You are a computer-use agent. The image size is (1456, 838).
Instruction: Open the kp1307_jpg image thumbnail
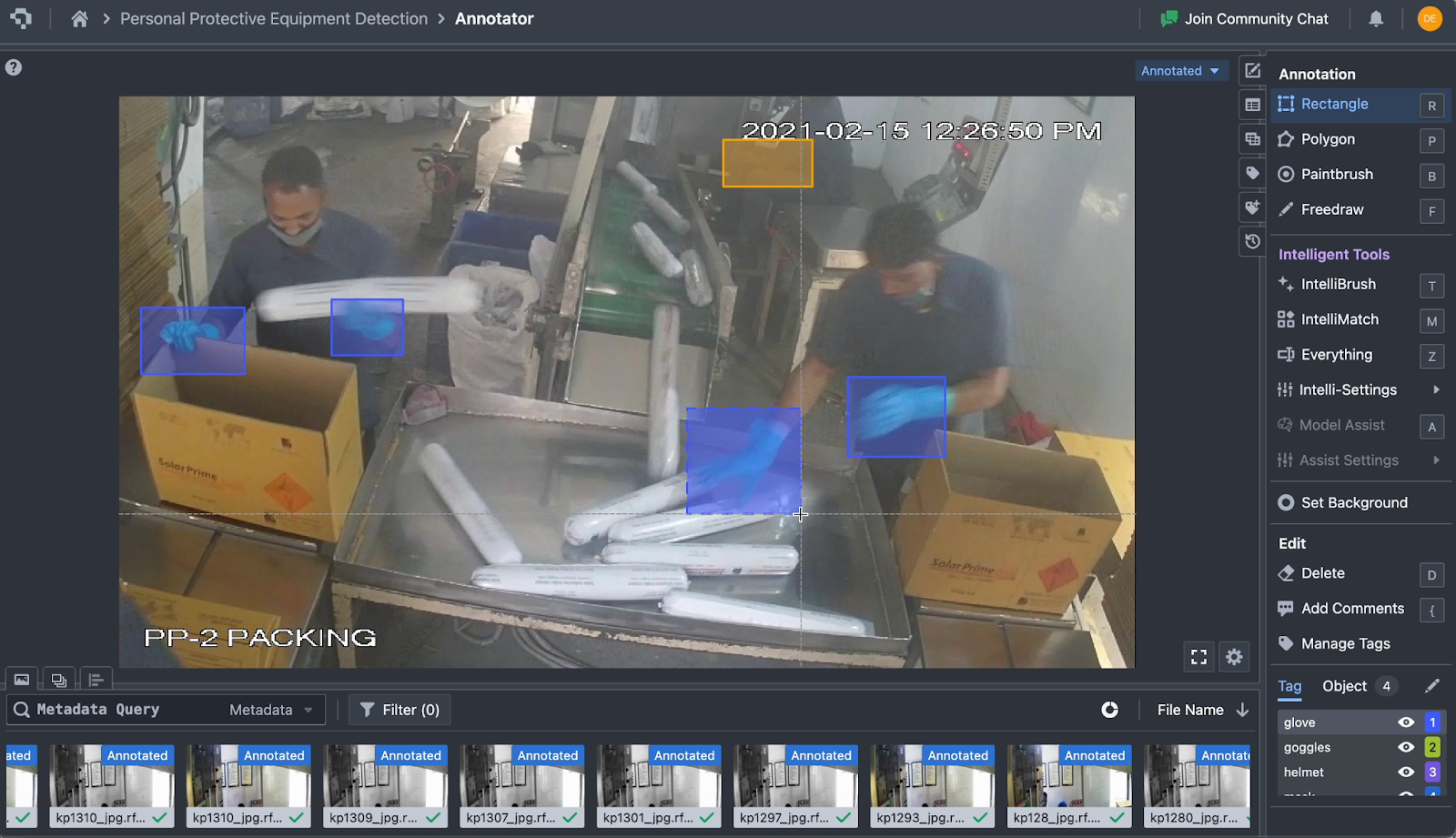[x=521, y=784]
